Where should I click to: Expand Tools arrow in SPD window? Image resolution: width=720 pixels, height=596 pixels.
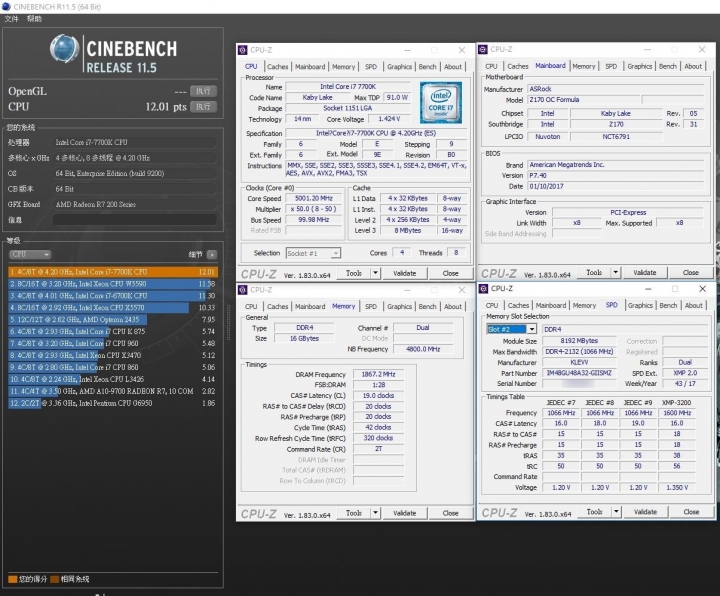pyautogui.click(x=616, y=512)
